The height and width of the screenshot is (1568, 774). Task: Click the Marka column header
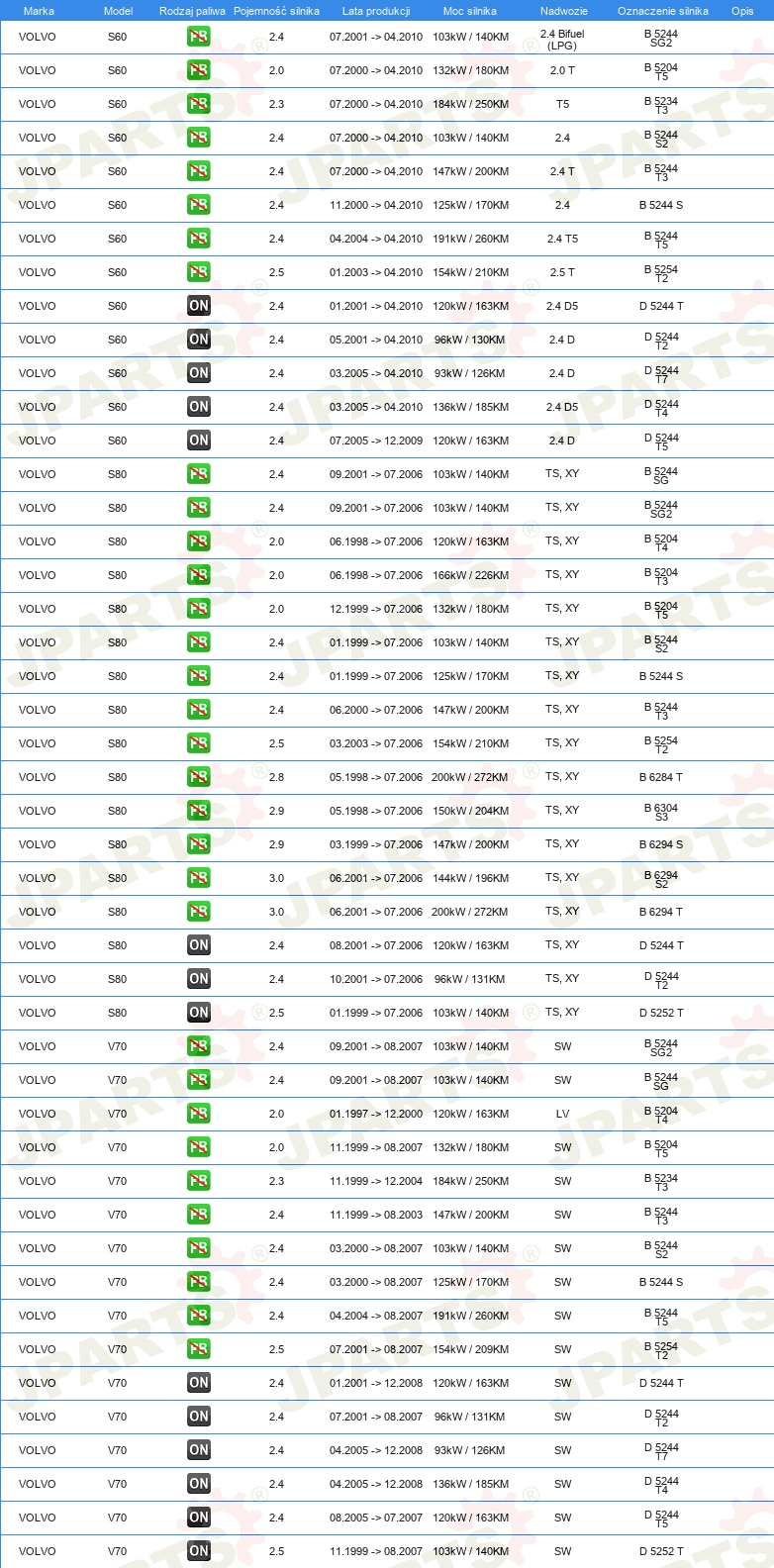click(x=39, y=11)
